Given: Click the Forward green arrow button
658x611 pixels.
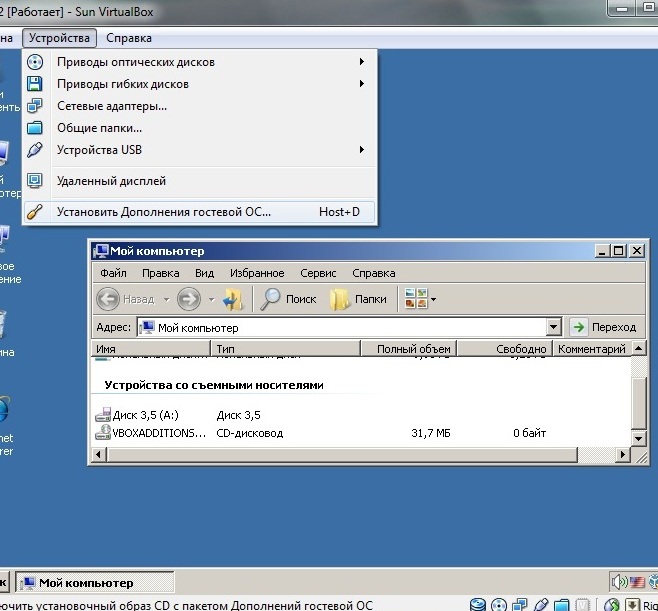Looking at the screenshot, I should (x=189, y=299).
